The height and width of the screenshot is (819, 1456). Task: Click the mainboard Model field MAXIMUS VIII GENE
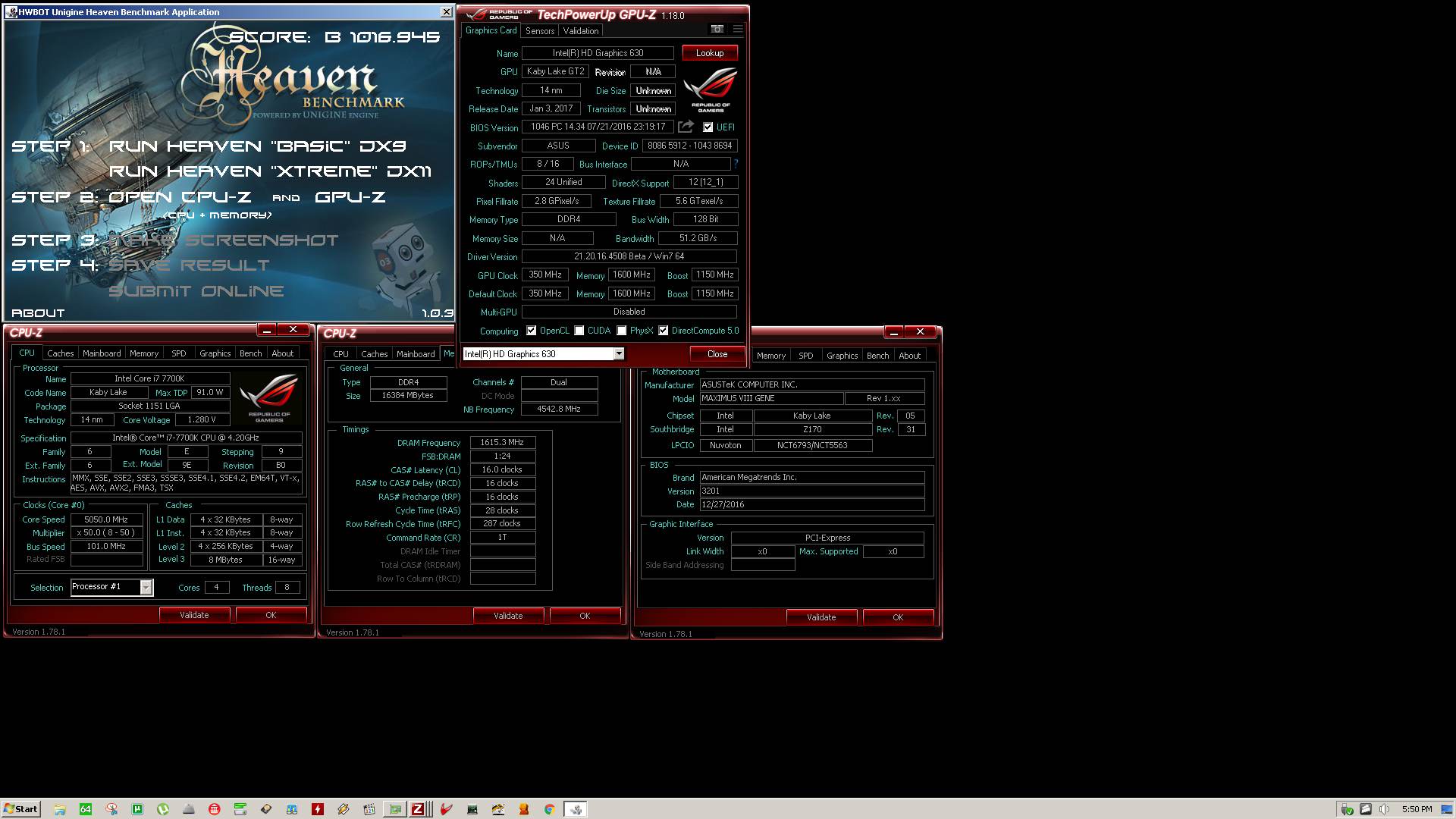[x=771, y=398]
